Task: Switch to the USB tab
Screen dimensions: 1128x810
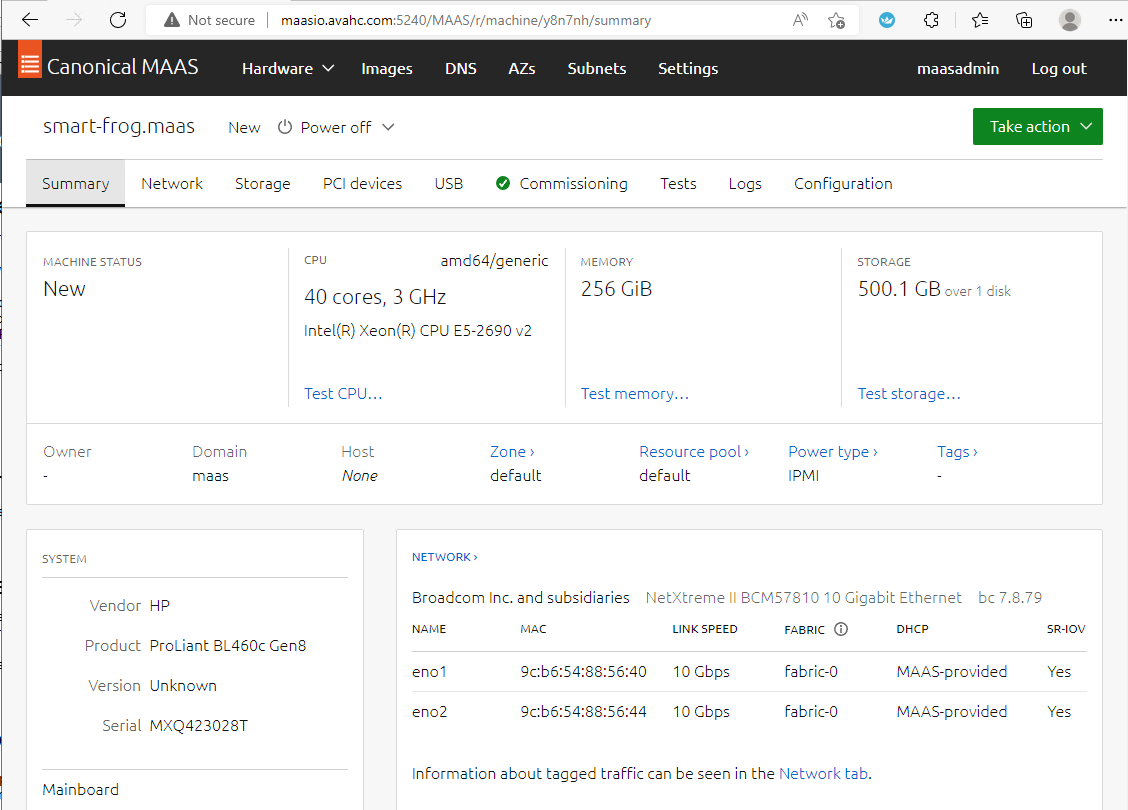Action: click(x=448, y=183)
